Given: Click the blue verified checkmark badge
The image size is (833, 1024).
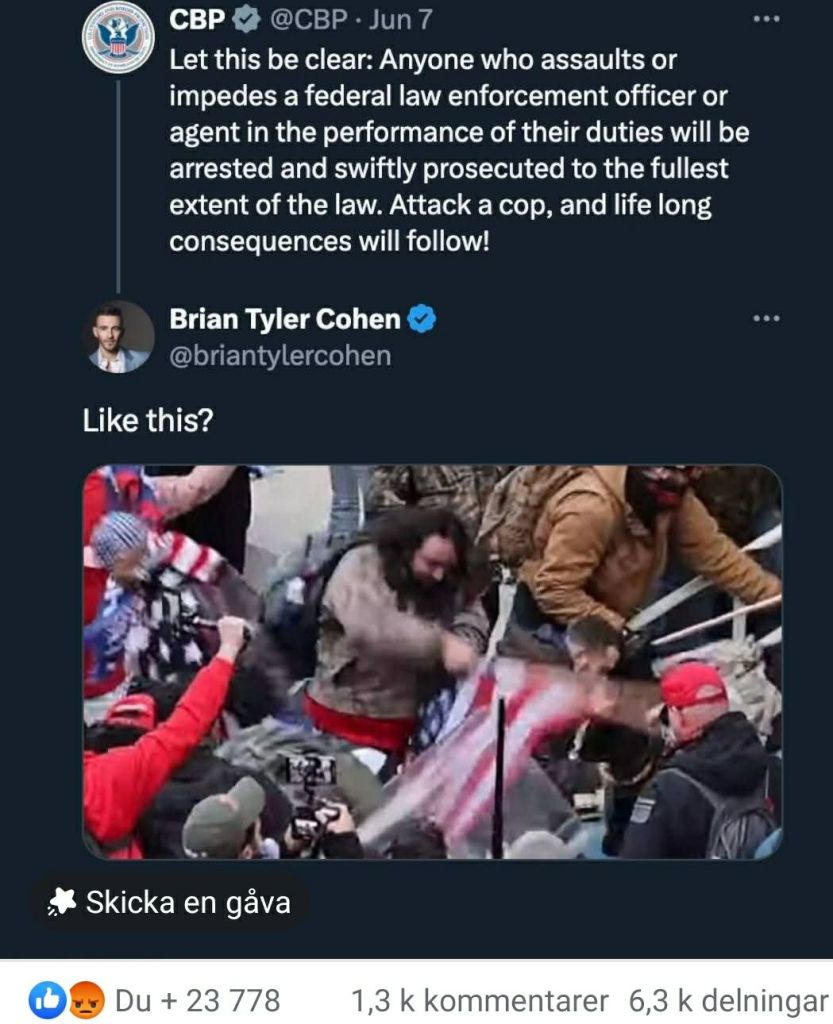Looking at the screenshot, I should click(x=422, y=319).
